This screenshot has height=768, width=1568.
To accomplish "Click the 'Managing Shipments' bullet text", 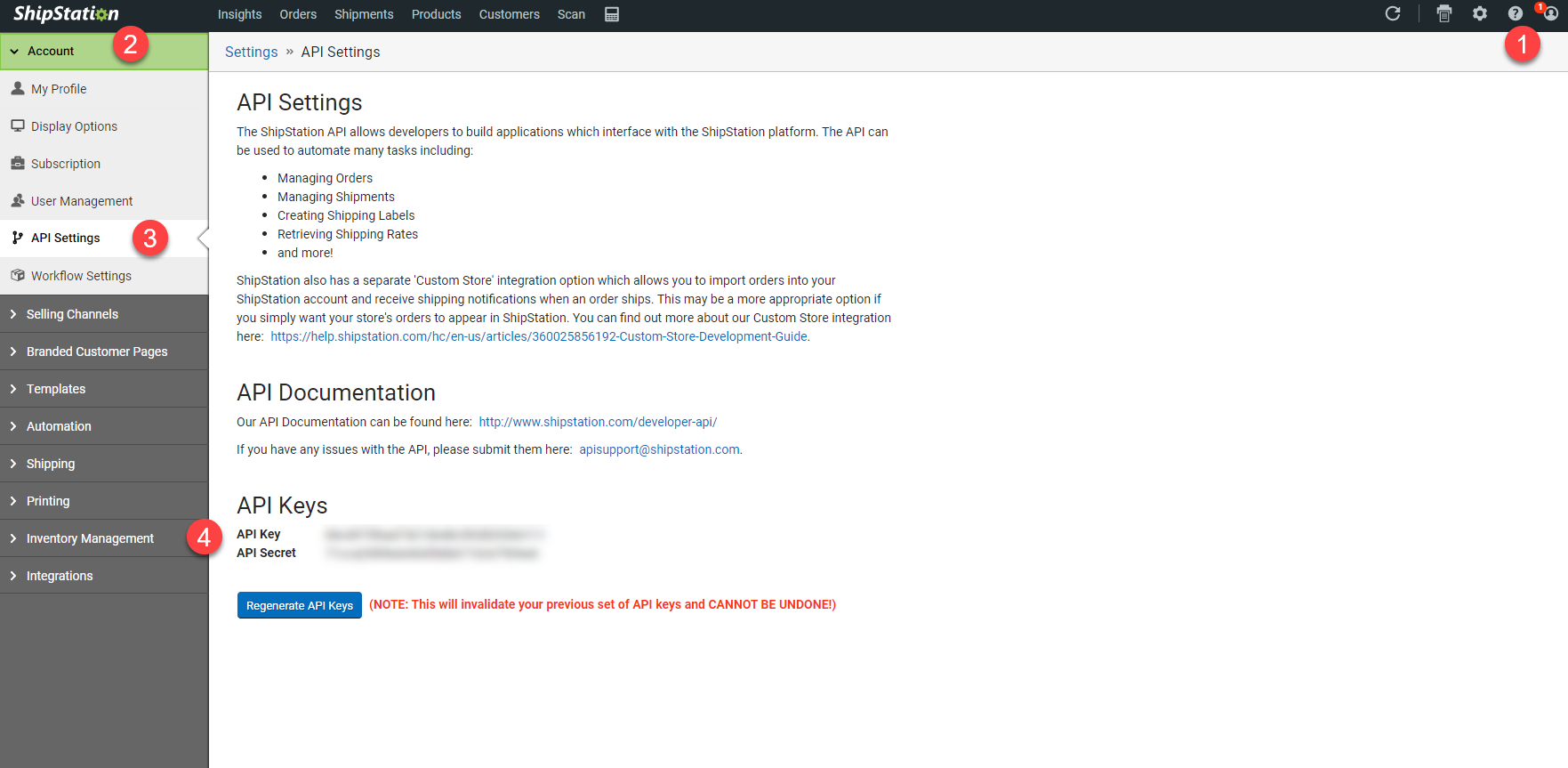I will pyautogui.click(x=336, y=197).
